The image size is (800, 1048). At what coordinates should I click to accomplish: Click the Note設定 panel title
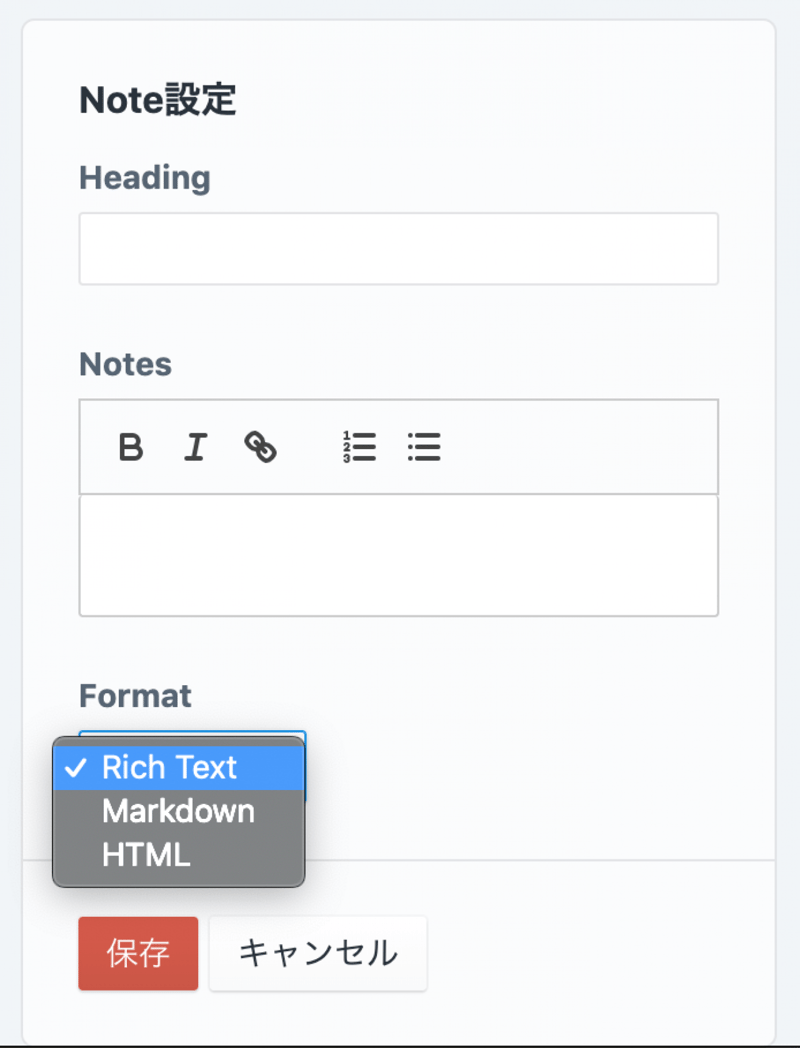click(x=158, y=101)
